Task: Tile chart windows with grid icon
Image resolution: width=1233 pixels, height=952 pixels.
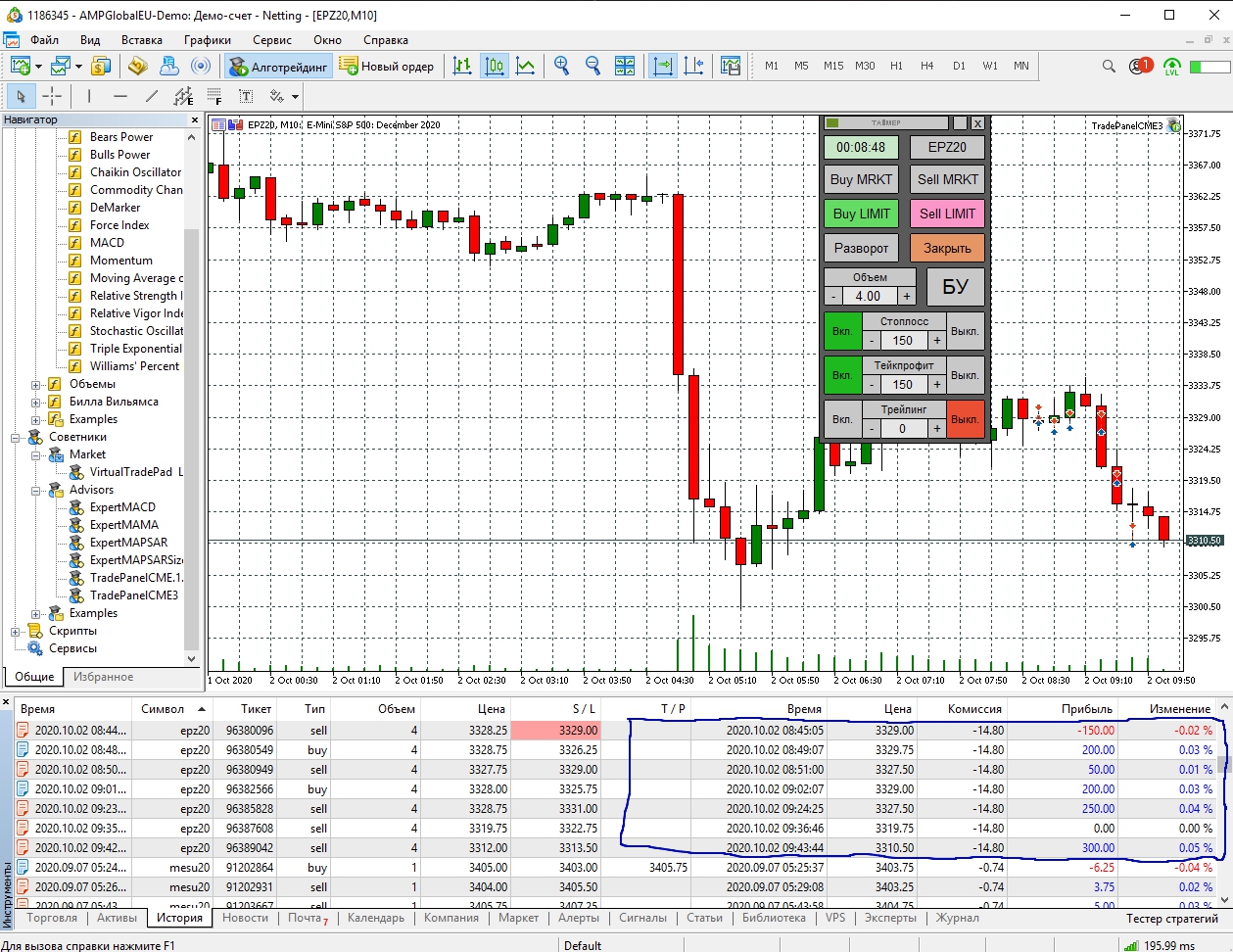Action: [x=624, y=66]
